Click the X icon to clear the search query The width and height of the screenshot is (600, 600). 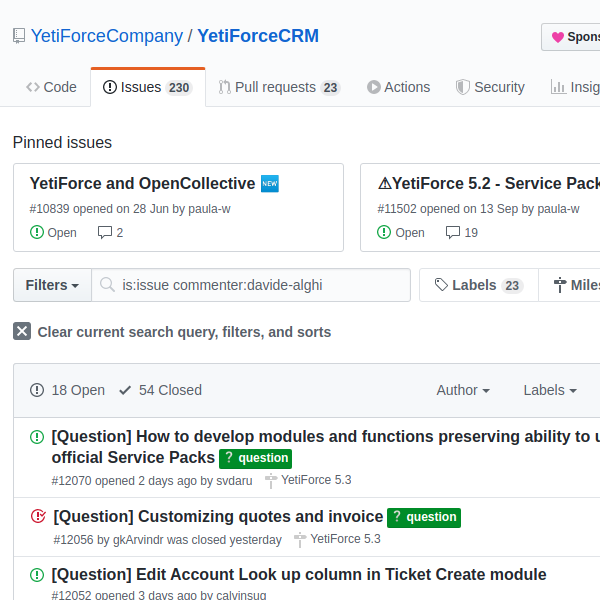coord(22,331)
